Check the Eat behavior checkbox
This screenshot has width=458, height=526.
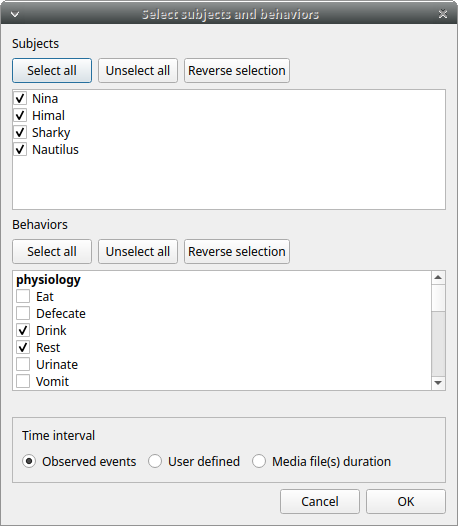(23, 297)
